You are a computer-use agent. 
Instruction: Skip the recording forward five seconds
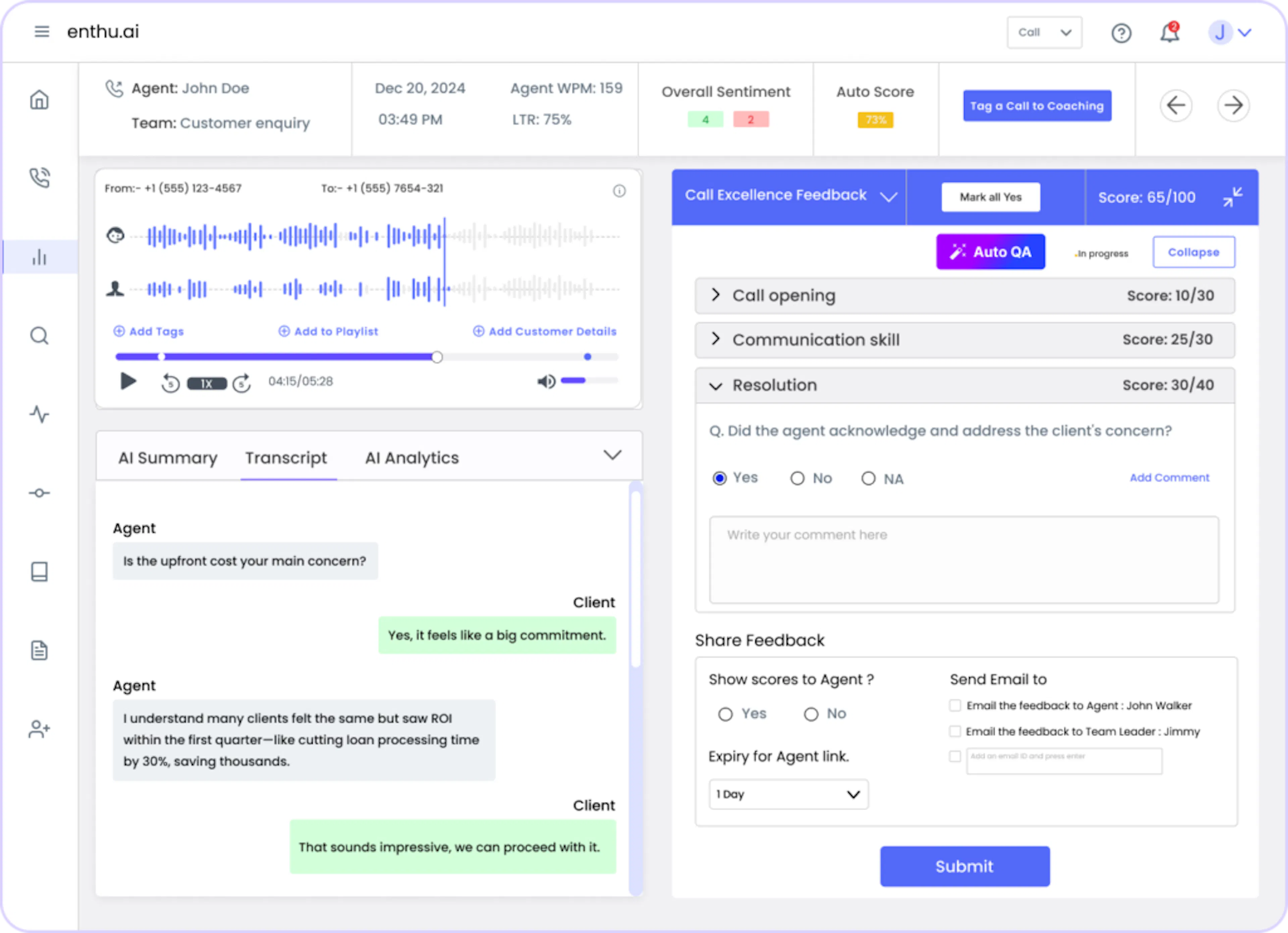point(241,384)
